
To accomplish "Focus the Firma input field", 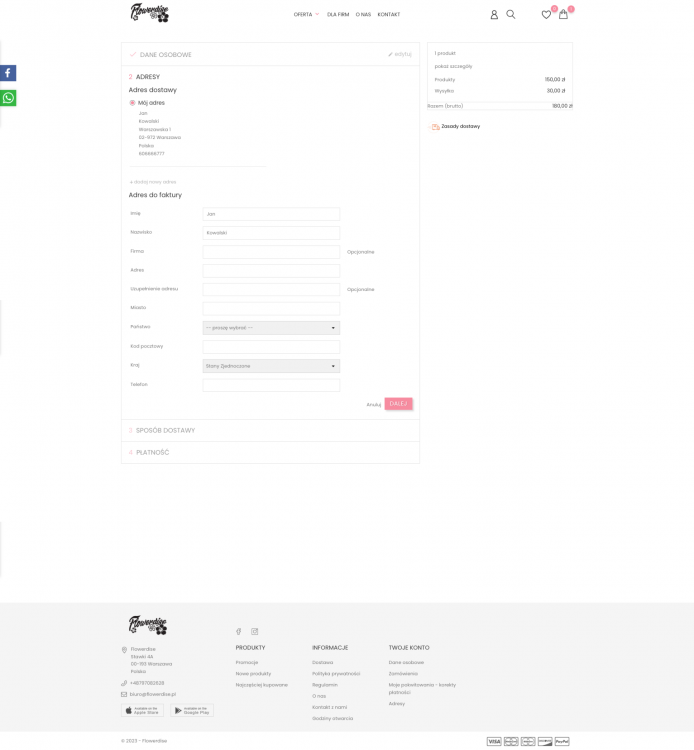I will tap(271, 252).
